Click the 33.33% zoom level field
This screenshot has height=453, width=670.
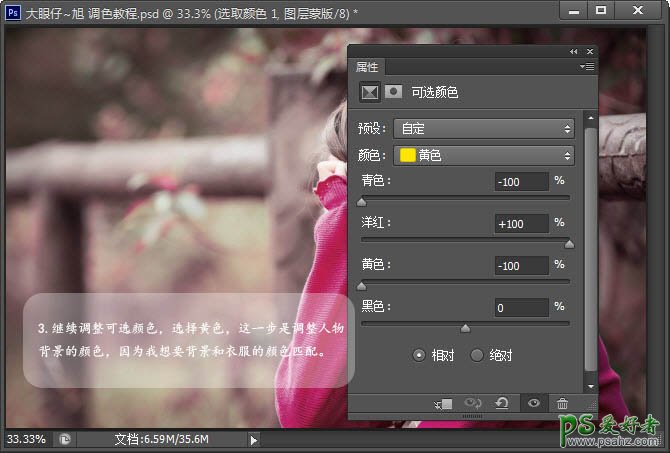(x=27, y=439)
